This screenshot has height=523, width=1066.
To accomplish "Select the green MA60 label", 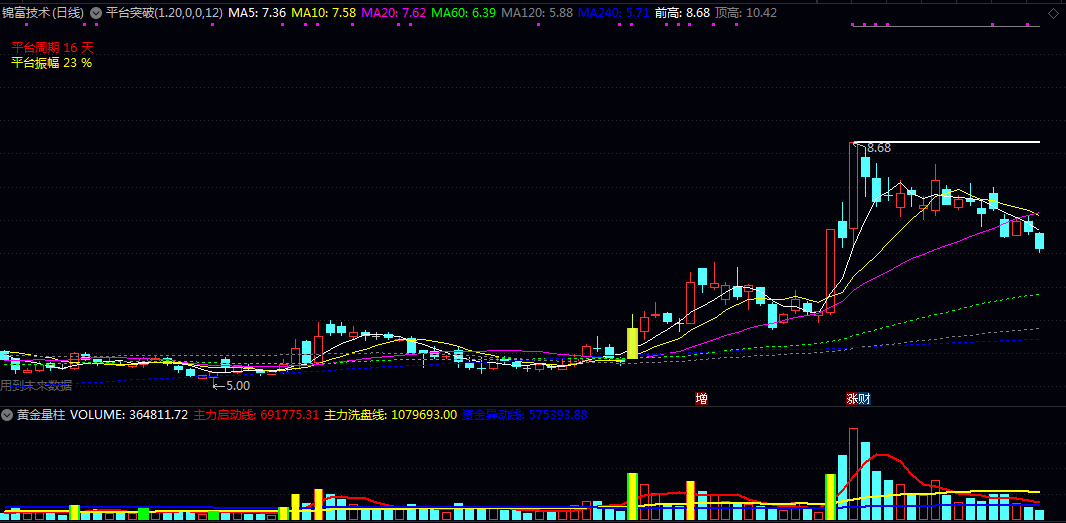I will [464, 13].
